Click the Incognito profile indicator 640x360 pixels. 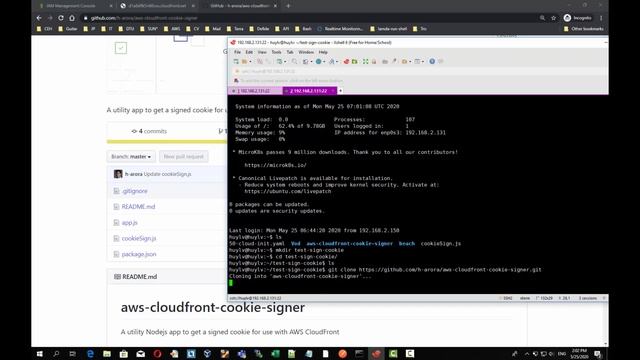tap(577, 18)
